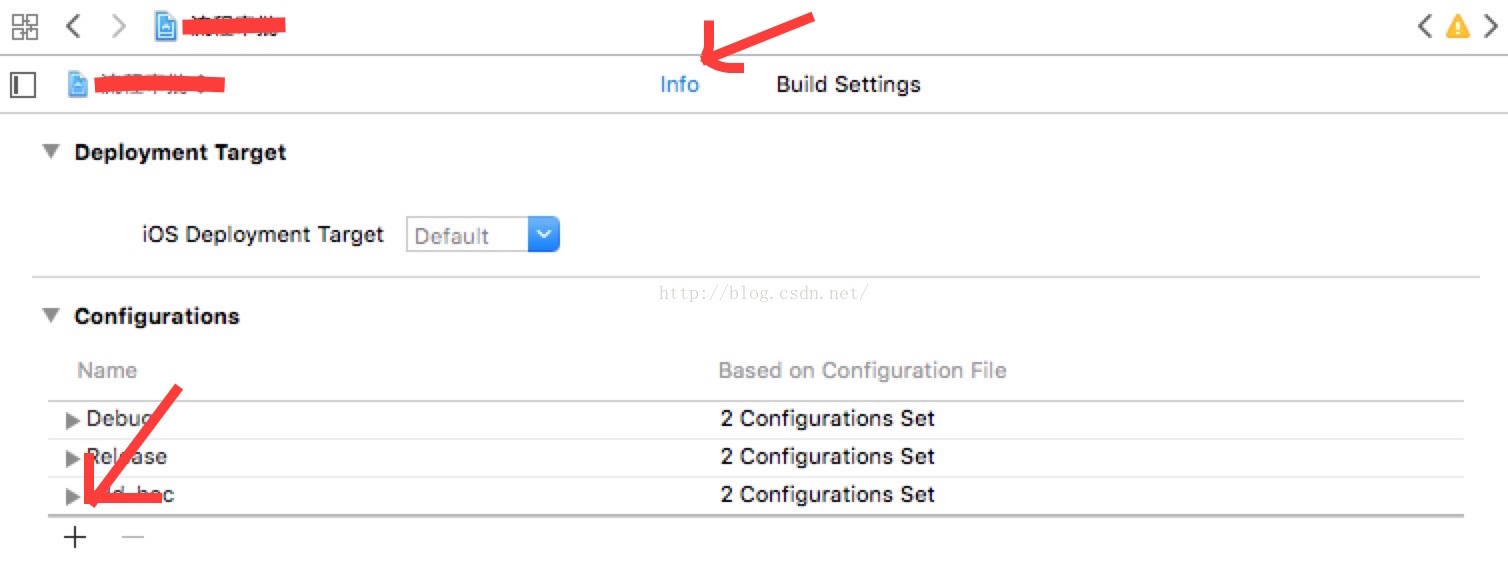Collapse the Deployment Target section
Screen dimensions: 1508x564
(x=50, y=152)
